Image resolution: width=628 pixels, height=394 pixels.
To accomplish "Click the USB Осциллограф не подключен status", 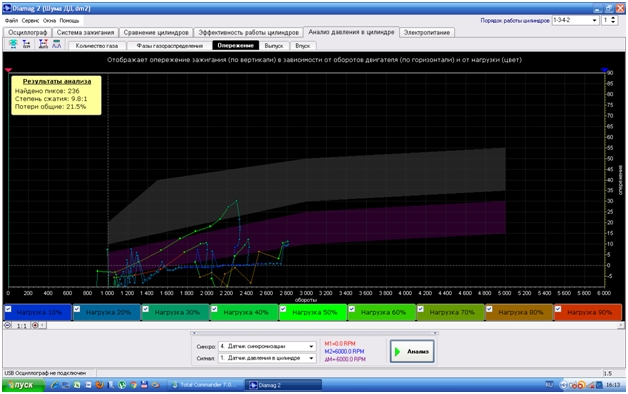I will coord(45,373).
